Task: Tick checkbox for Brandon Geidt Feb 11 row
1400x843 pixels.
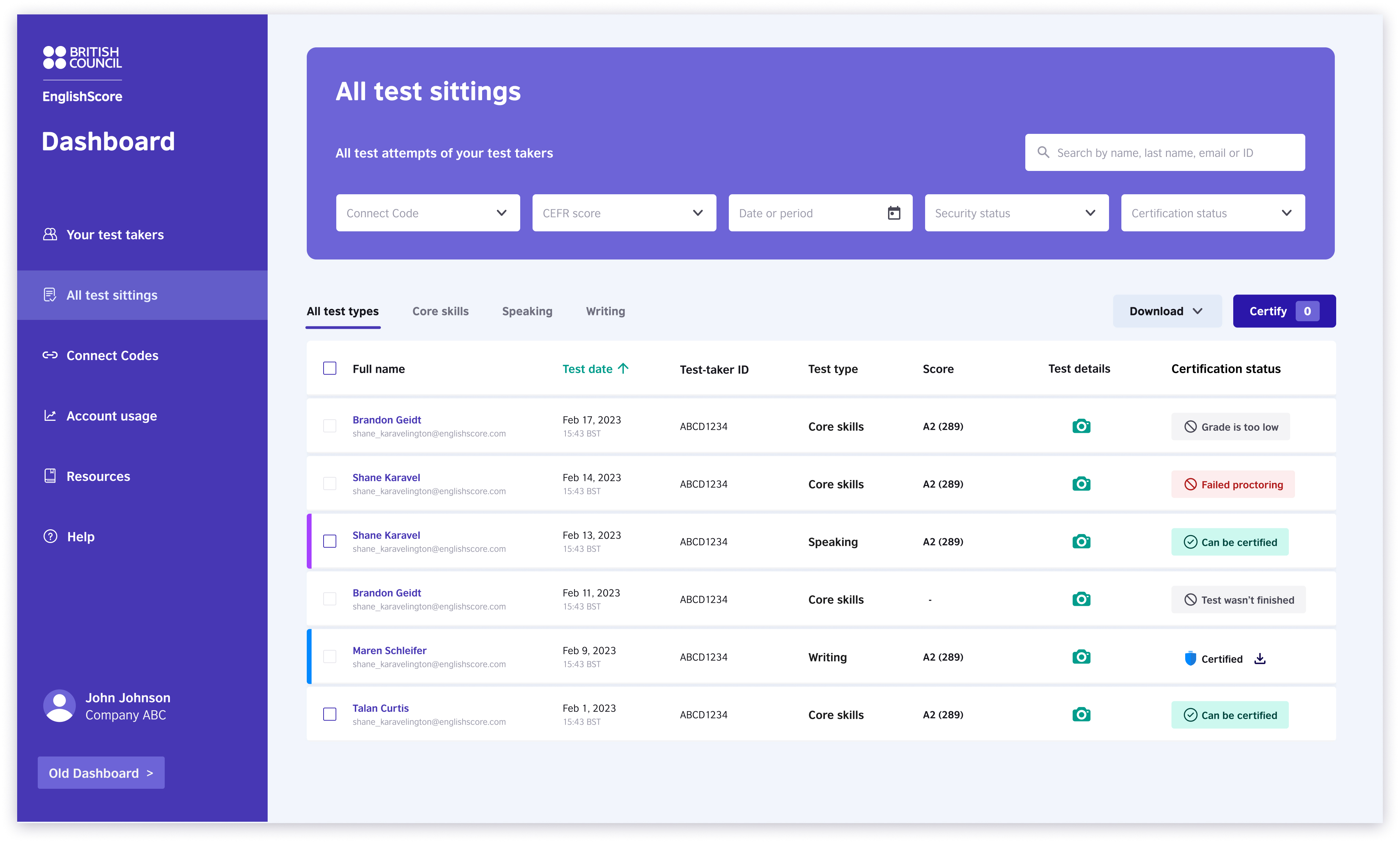Action: tap(330, 599)
